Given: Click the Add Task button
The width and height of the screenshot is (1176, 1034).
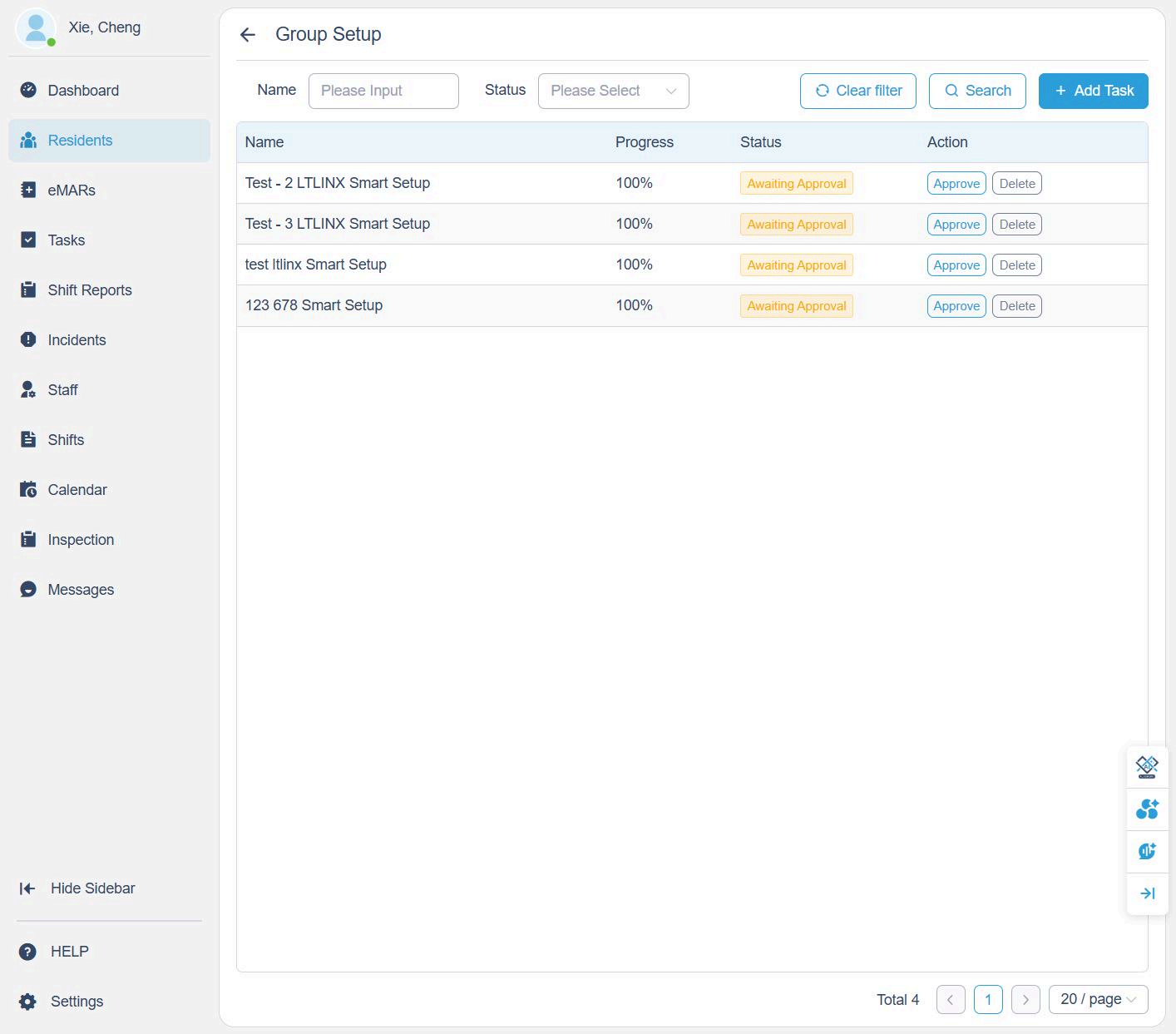Looking at the screenshot, I should pos(1093,91).
